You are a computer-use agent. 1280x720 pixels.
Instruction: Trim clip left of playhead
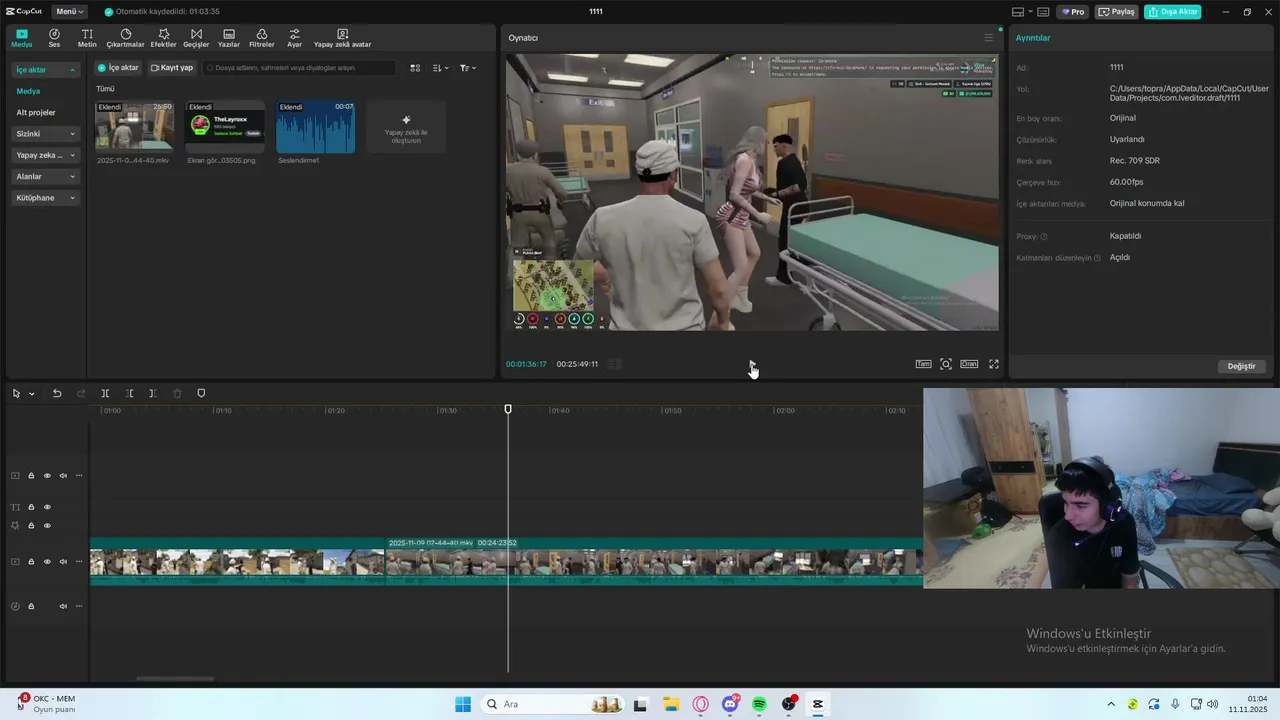[129, 393]
